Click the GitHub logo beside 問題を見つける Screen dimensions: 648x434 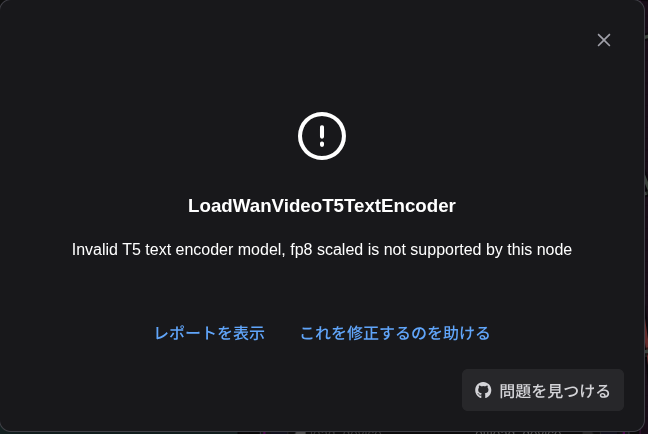tap(483, 390)
